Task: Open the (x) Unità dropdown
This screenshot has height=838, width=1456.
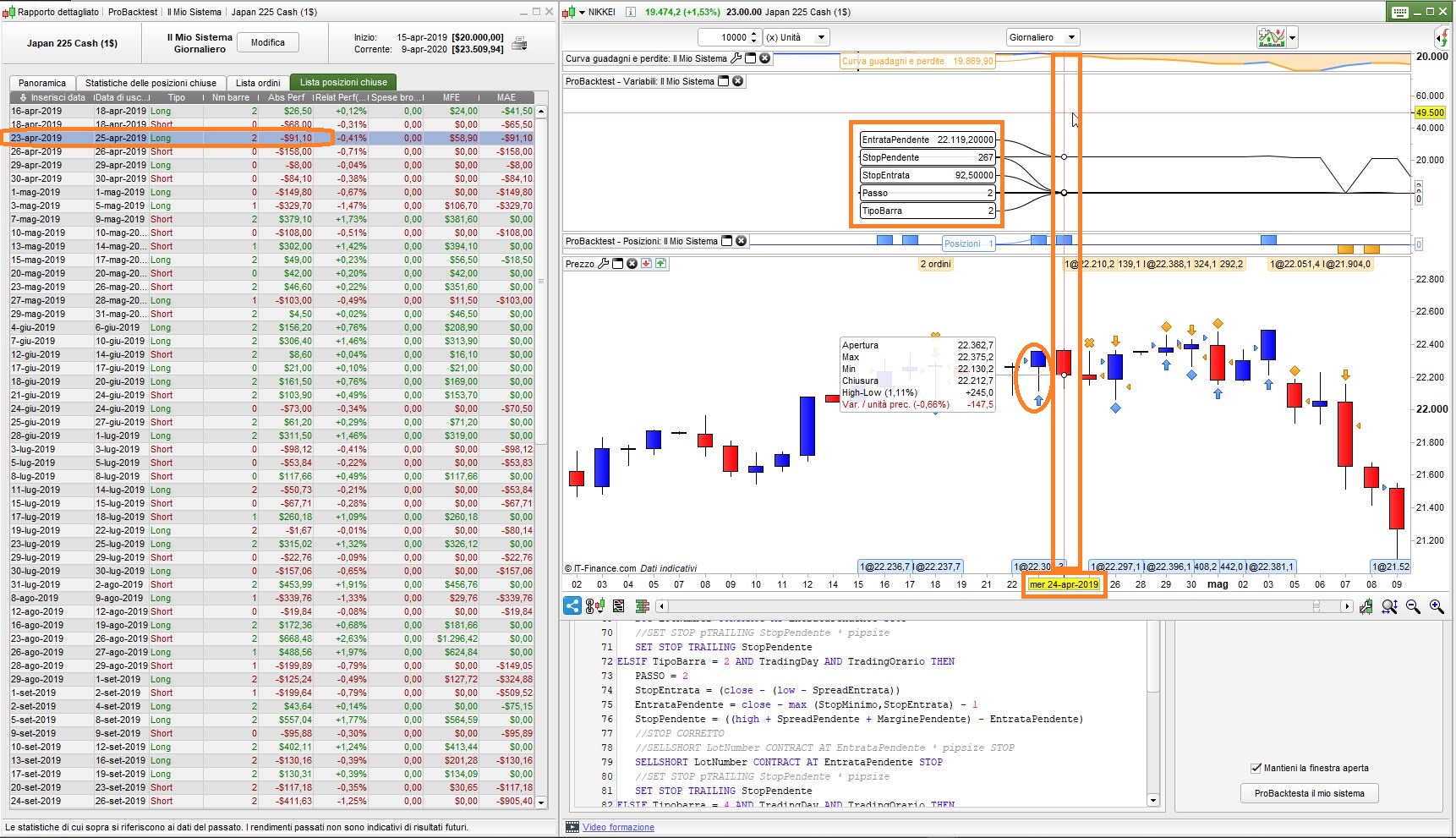Action: 796,37
